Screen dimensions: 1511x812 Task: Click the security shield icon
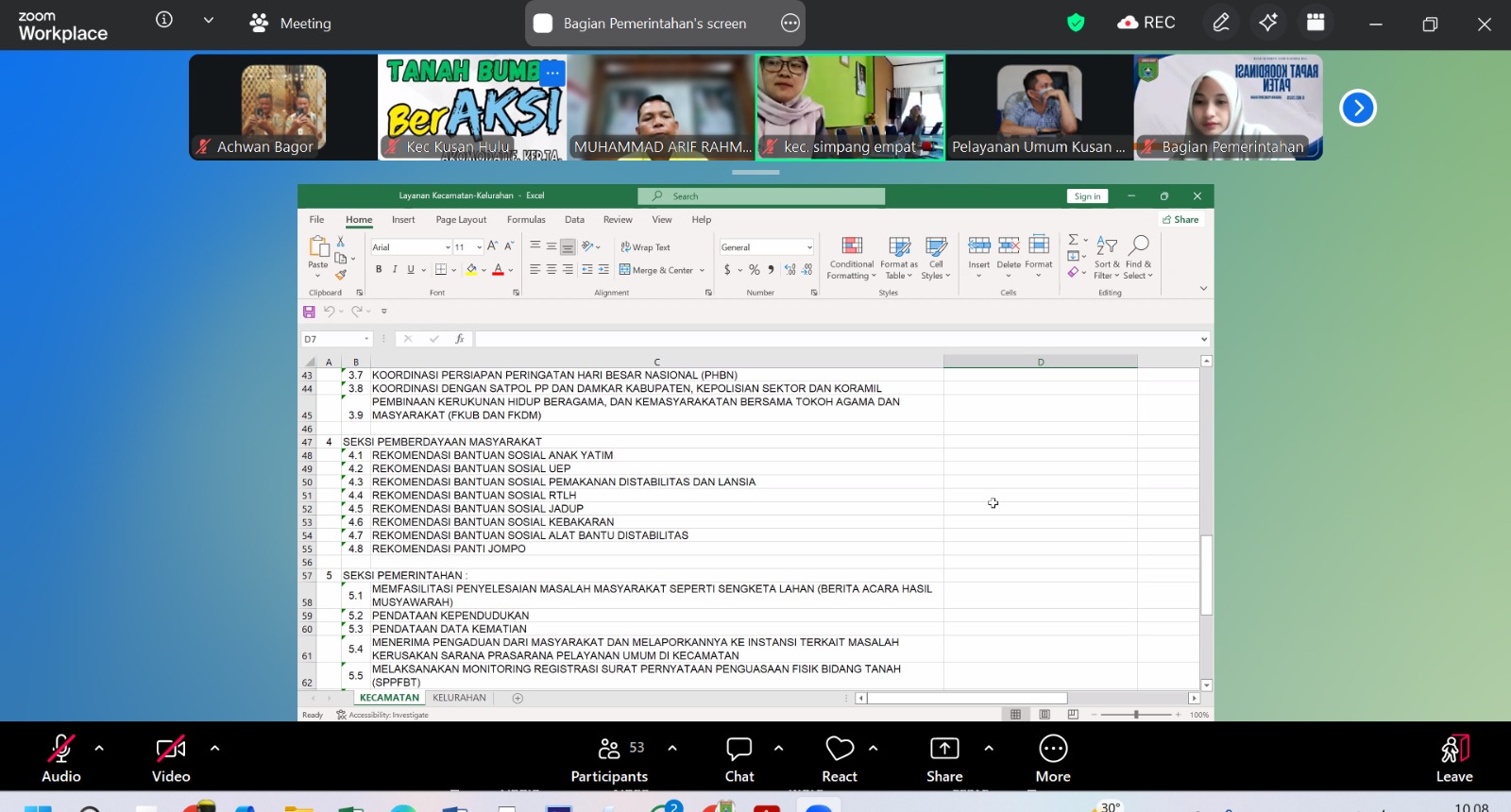(1076, 23)
